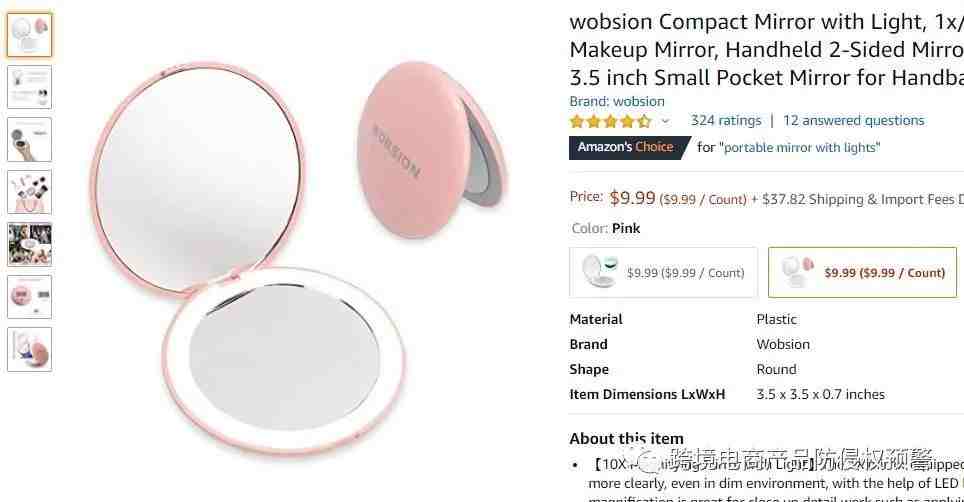This screenshot has width=964, height=502.
Task: Open the "portable mirror with lights" search link
Action: pyautogui.click(x=799, y=147)
